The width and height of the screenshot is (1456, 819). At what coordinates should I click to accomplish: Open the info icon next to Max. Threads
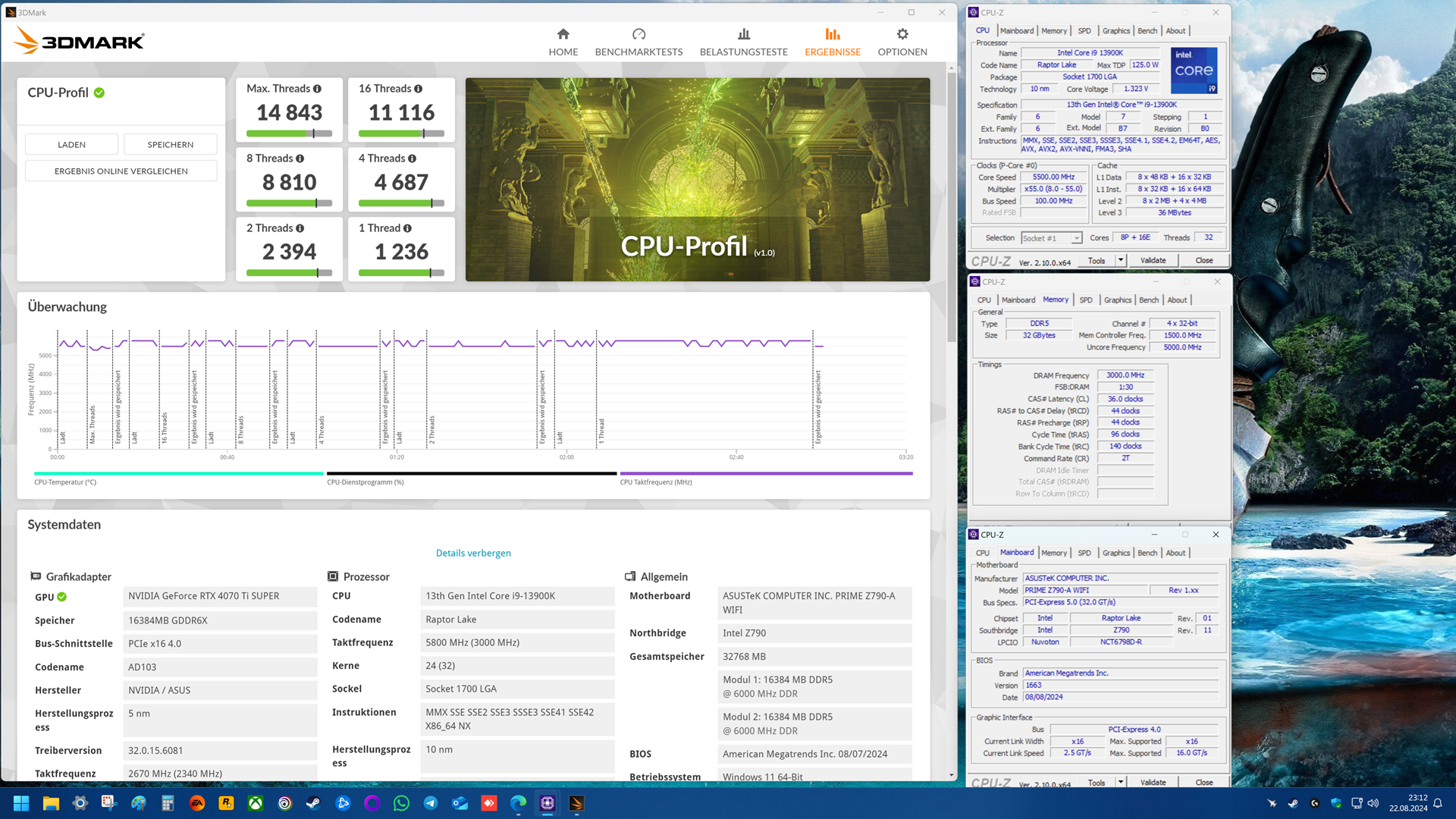(x=317, y=89)
